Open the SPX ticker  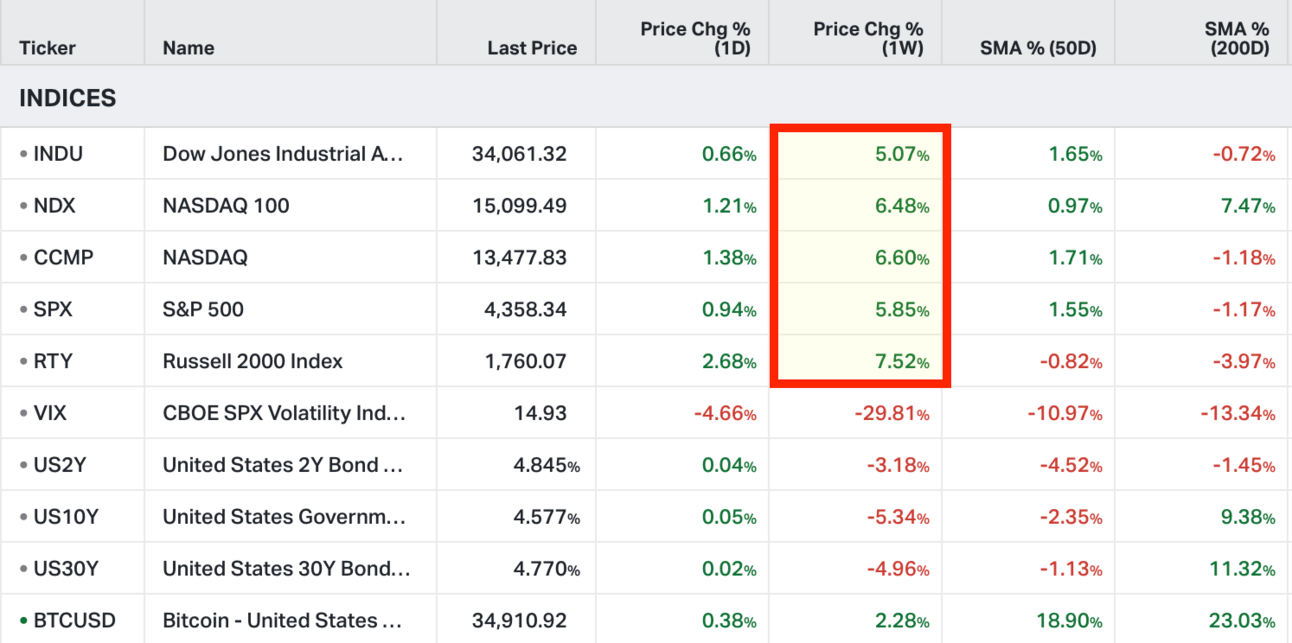pos(53,310)
